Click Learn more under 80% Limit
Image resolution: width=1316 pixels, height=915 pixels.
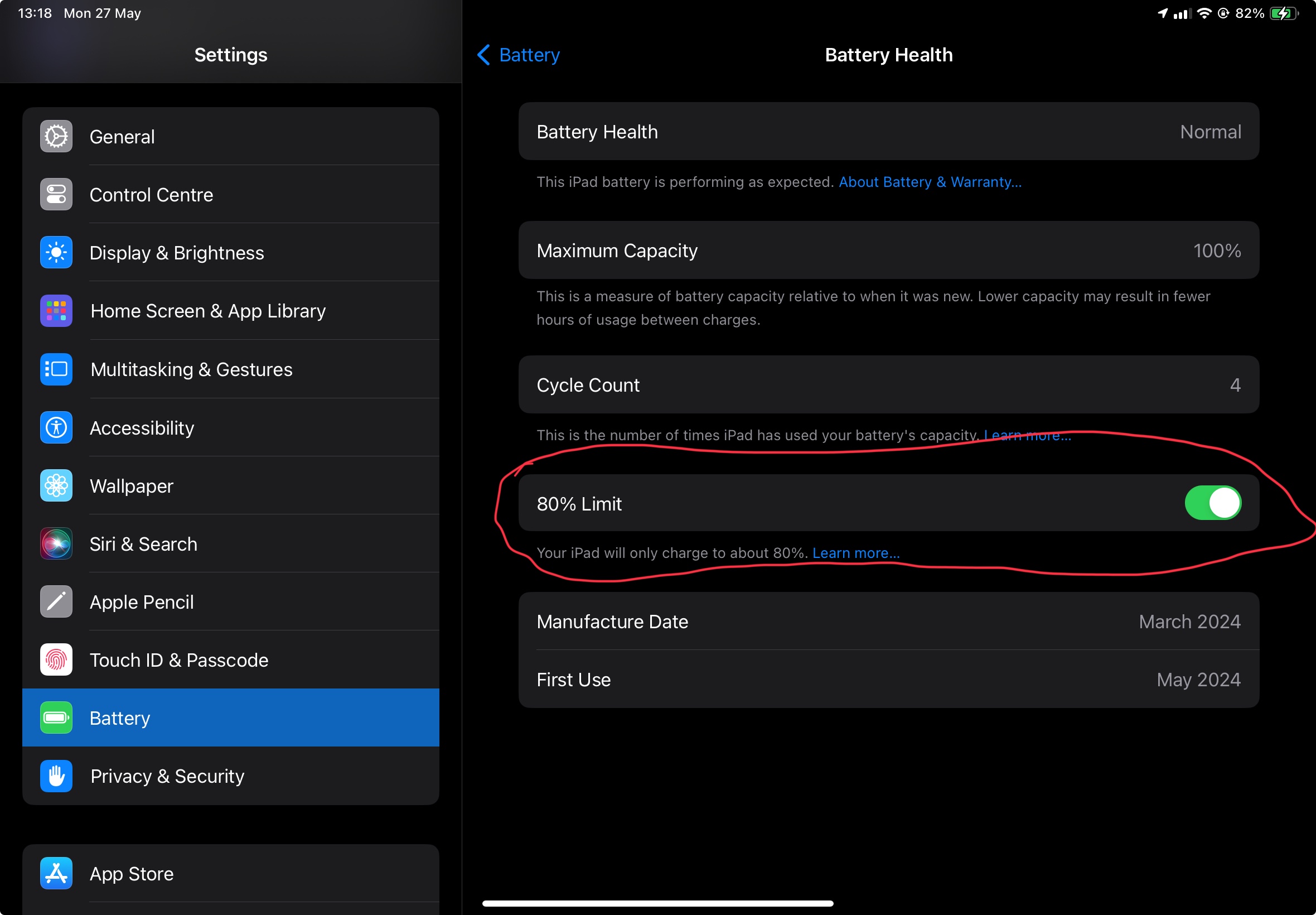[855, 553]
